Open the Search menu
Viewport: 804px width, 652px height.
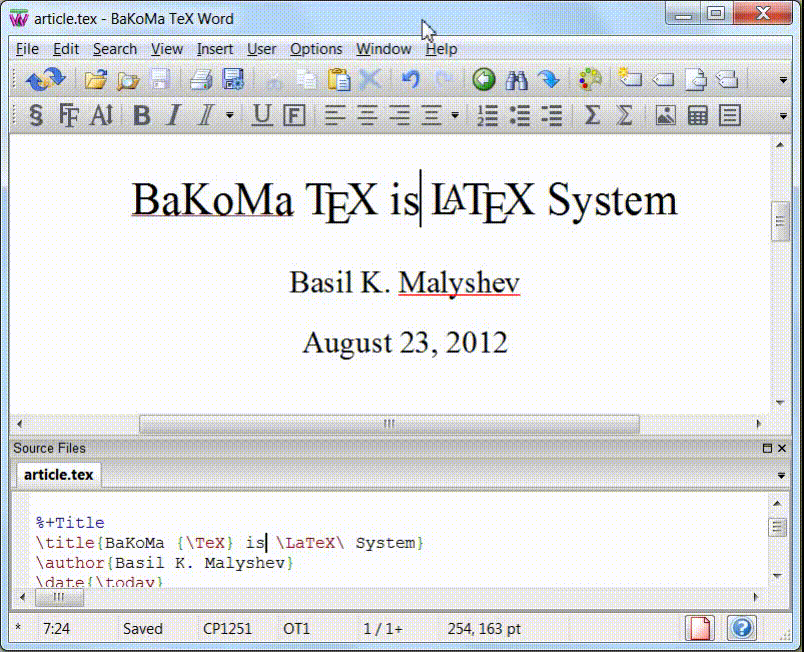tap(115, 49)
